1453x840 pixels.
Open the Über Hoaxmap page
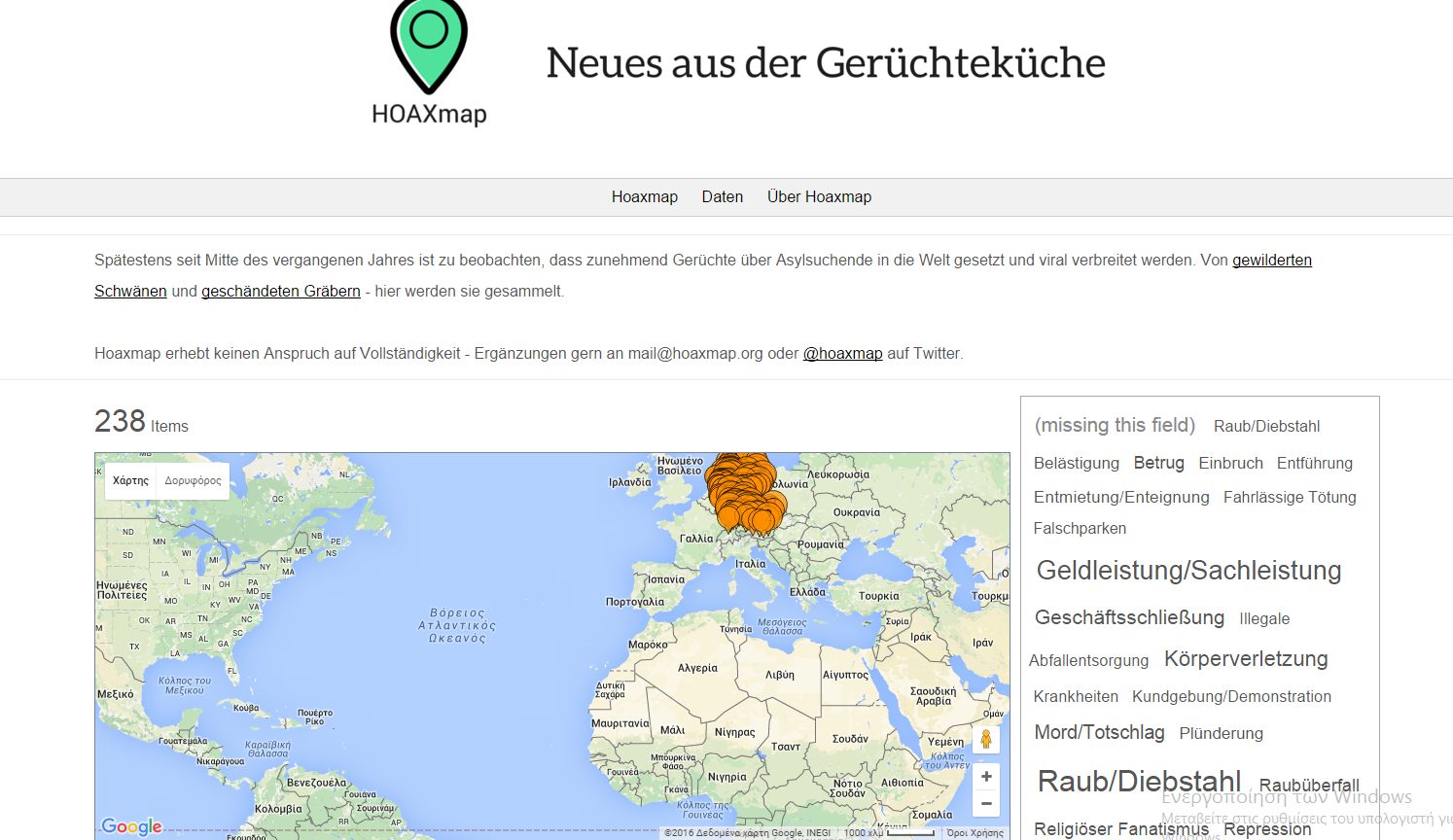(x=819, y=196)
